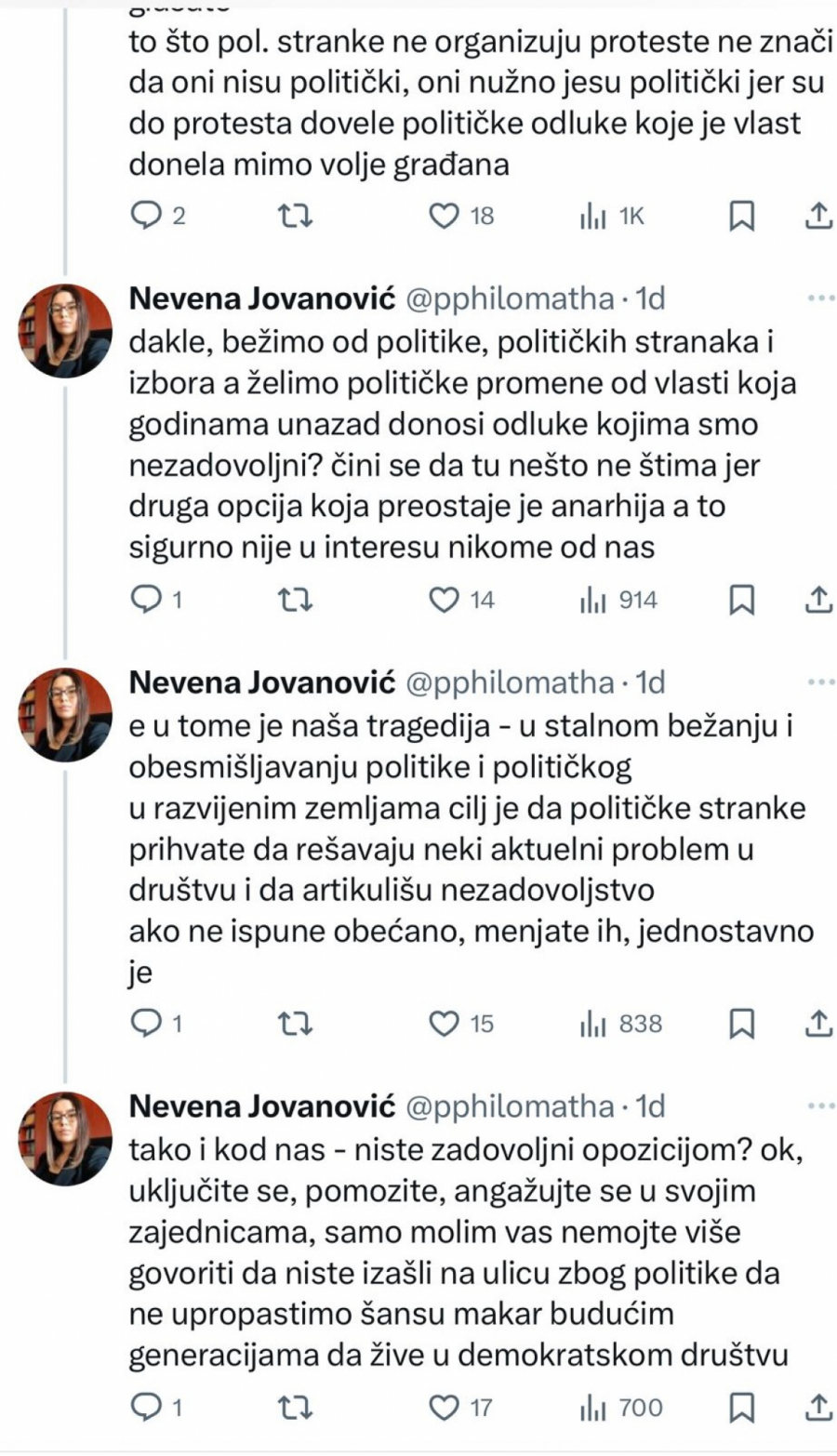The width and height of the screenshot is (837, 1456).
Task: Open @pphilomatha handle on 'tako i kod nas' tweet
Action: tap(510, 1106)
